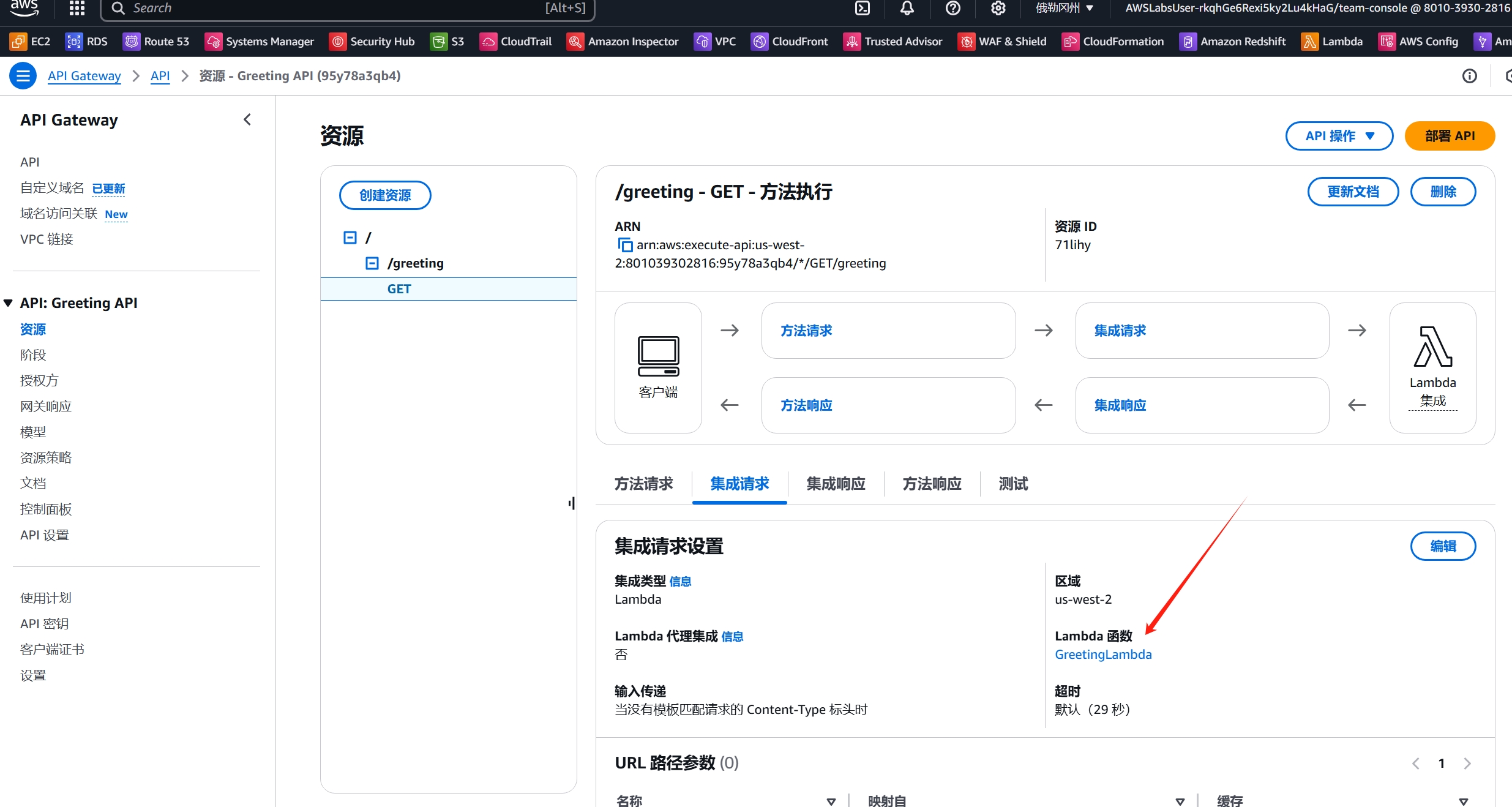Focus the top Search field
Image resolution: width=1512 pixels, height=807 pixels.
pos(348,9)
